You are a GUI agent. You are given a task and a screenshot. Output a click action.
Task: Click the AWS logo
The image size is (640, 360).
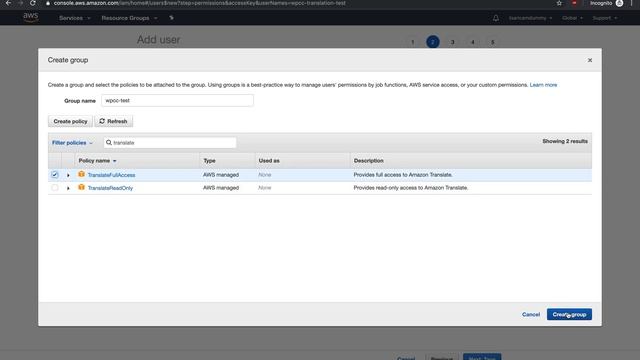point(31,17)
